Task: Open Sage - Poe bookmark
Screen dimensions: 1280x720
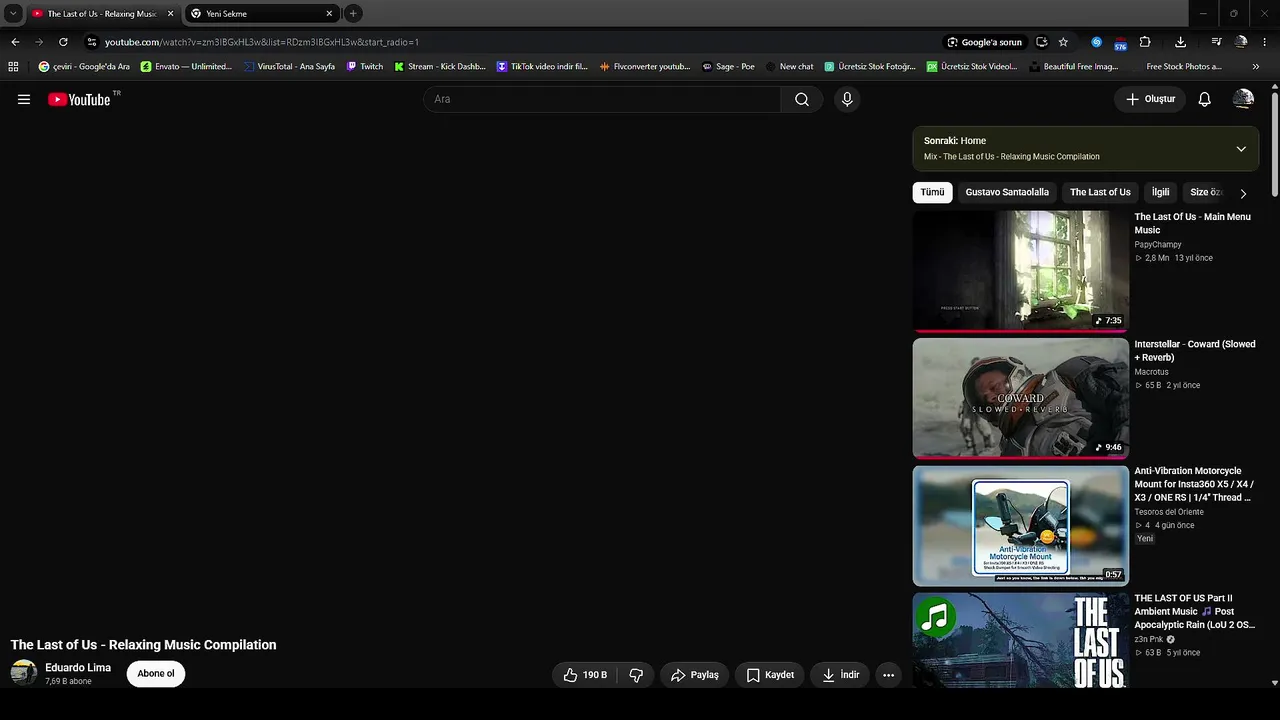Action: 728,67
